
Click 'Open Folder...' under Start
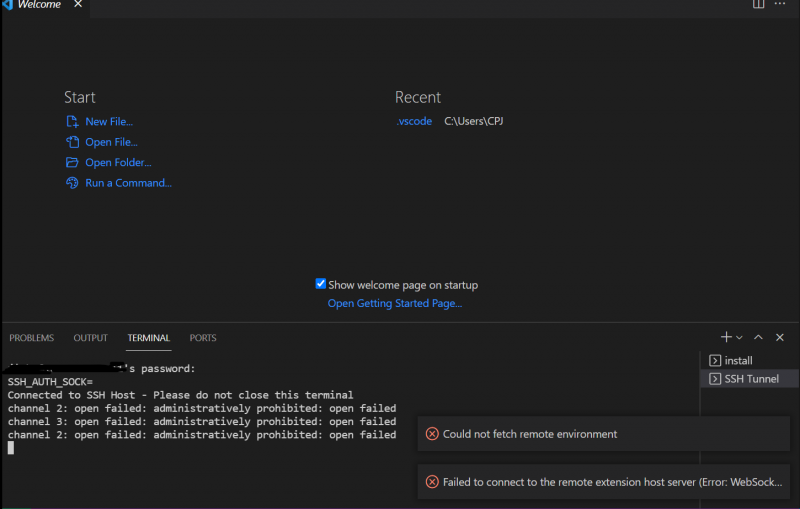pos(118,163)
